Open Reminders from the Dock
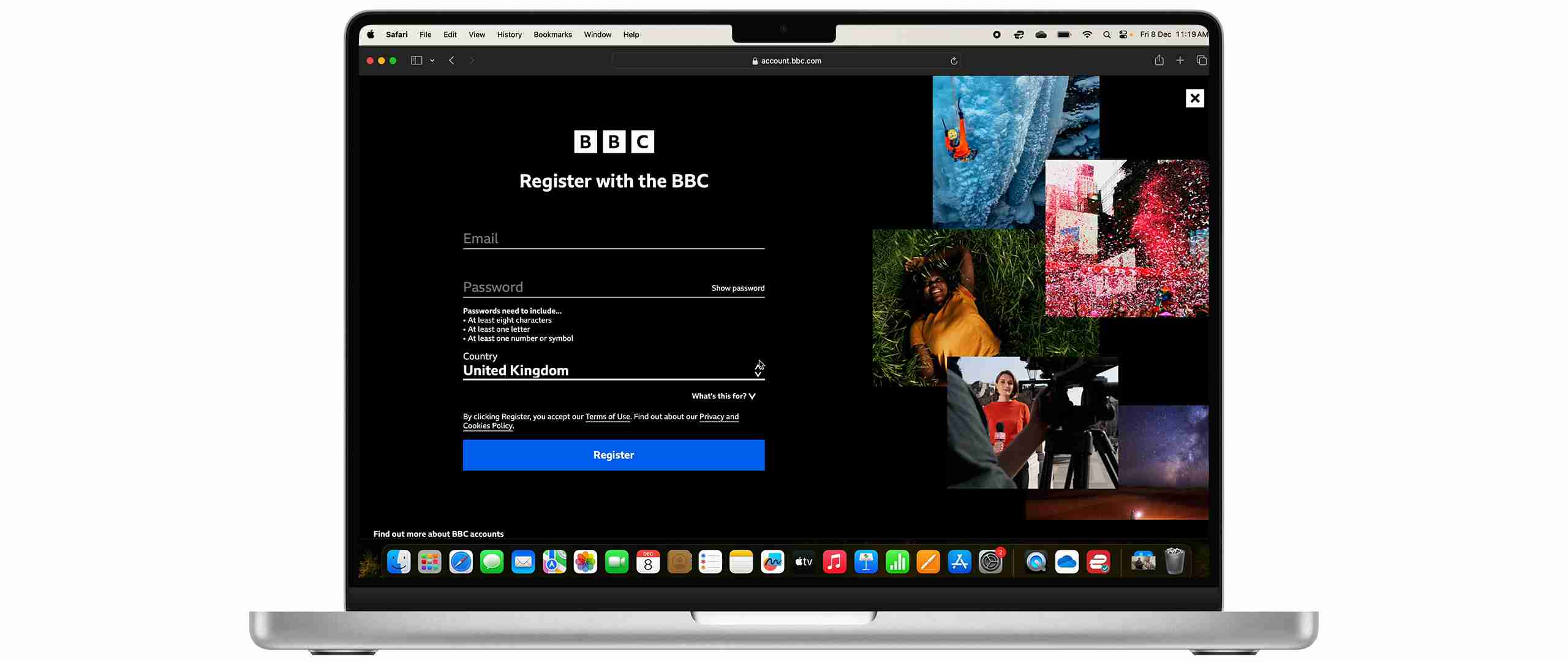The width and height of the screenshot is (1568, 662). point(710,561)
